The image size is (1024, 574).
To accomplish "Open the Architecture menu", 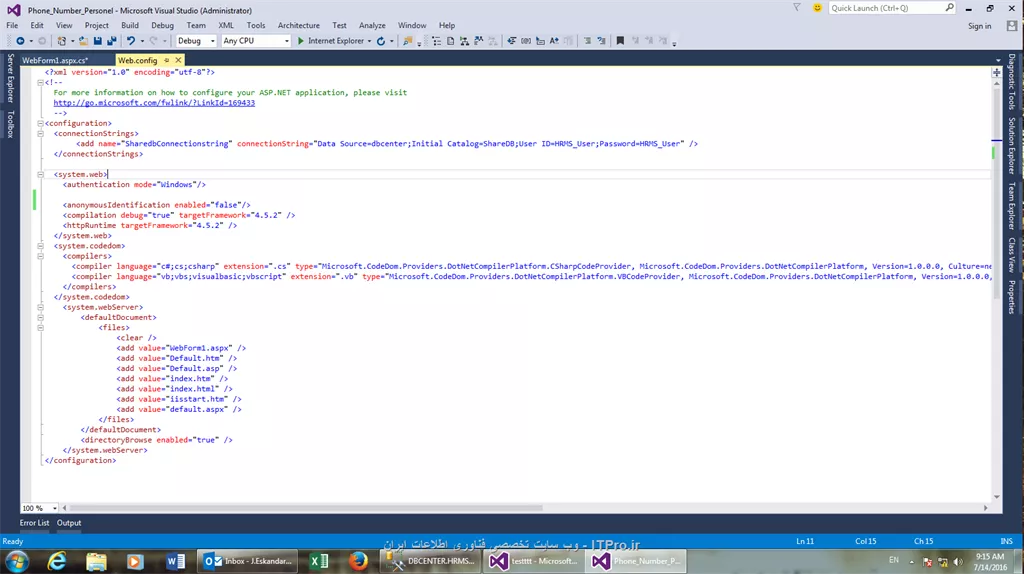I will coord(298,25).
